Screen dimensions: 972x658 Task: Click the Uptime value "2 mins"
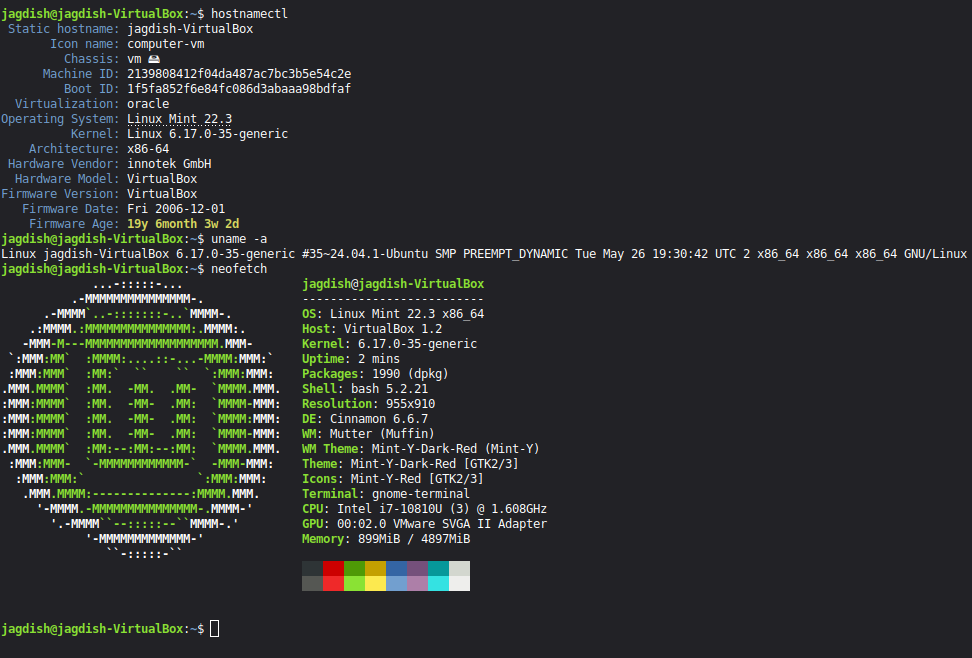pyautogui.click(x=379, y=359)
